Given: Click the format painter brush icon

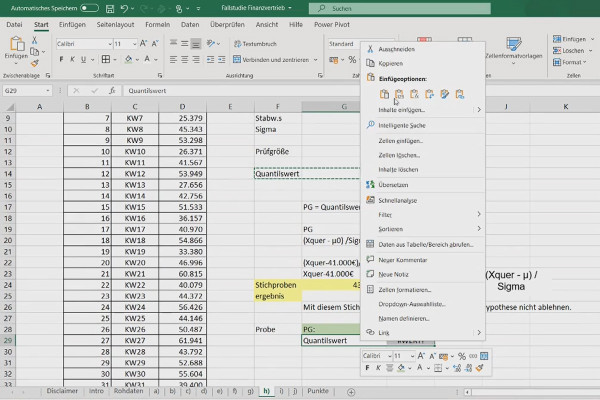Looking at the screenshot, I should pos(34,63).
